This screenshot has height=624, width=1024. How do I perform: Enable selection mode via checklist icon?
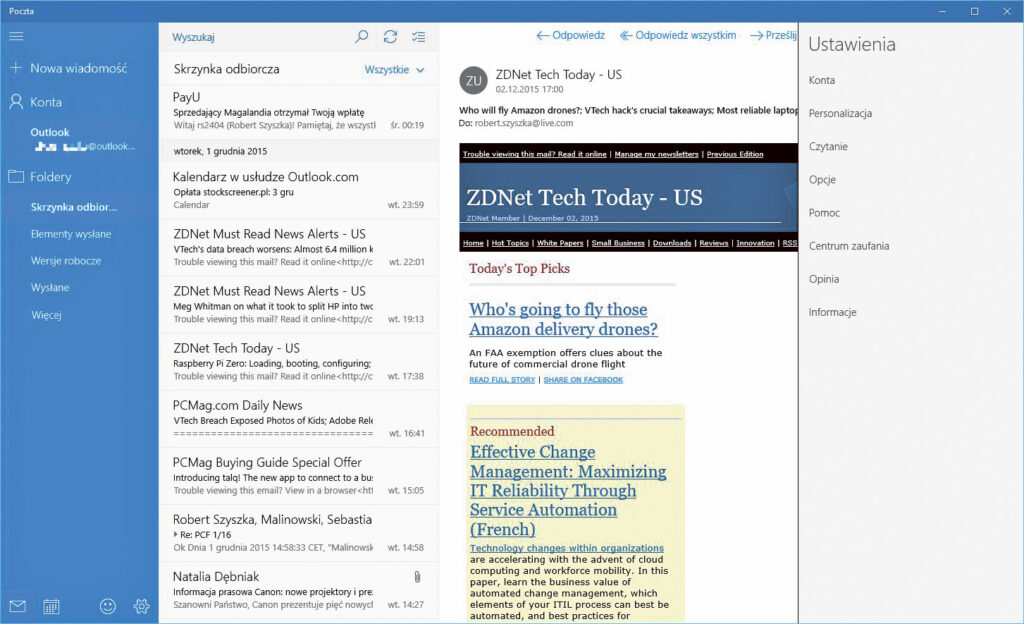[x=419, y=37]
